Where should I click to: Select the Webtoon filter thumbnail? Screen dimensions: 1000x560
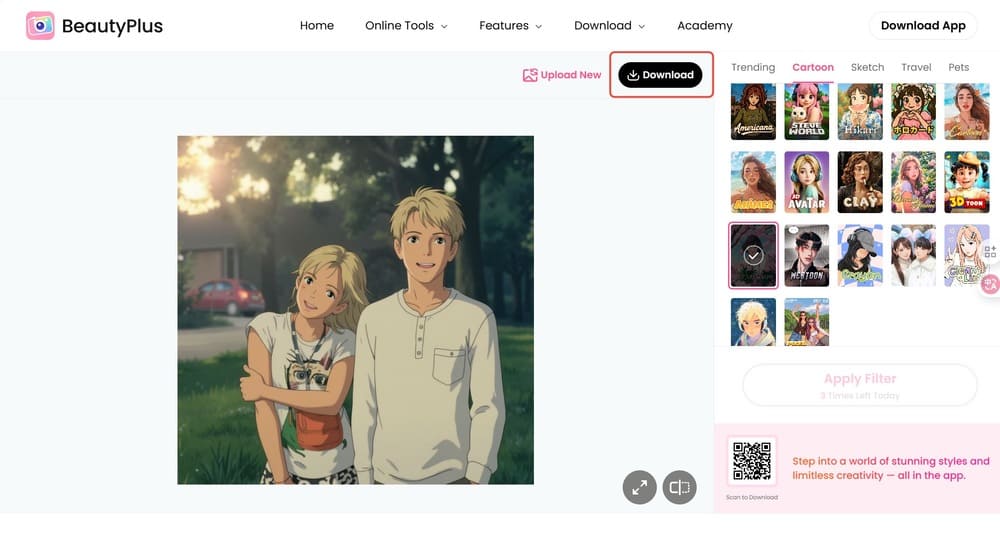click(x=807, y=255)
